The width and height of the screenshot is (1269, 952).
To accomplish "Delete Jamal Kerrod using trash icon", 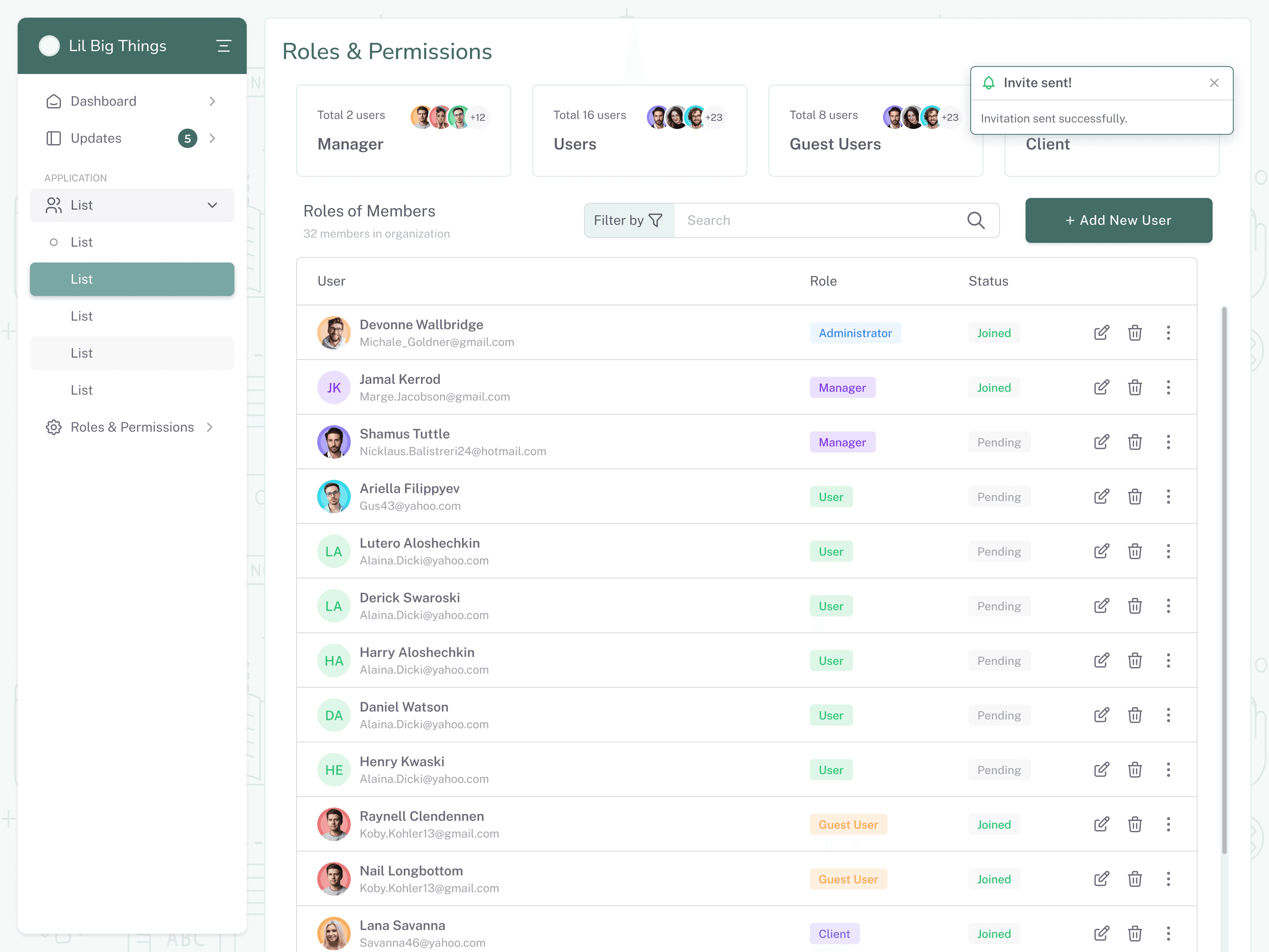I will (x=1134, y=388).
